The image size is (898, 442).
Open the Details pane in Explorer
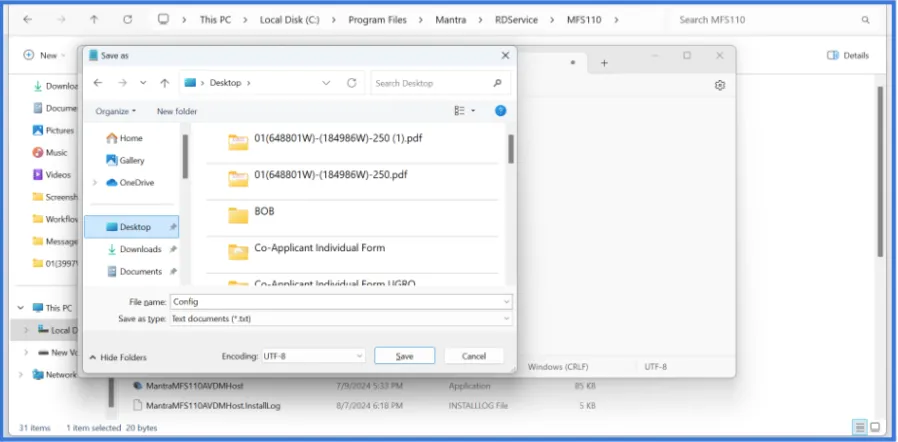848,55
